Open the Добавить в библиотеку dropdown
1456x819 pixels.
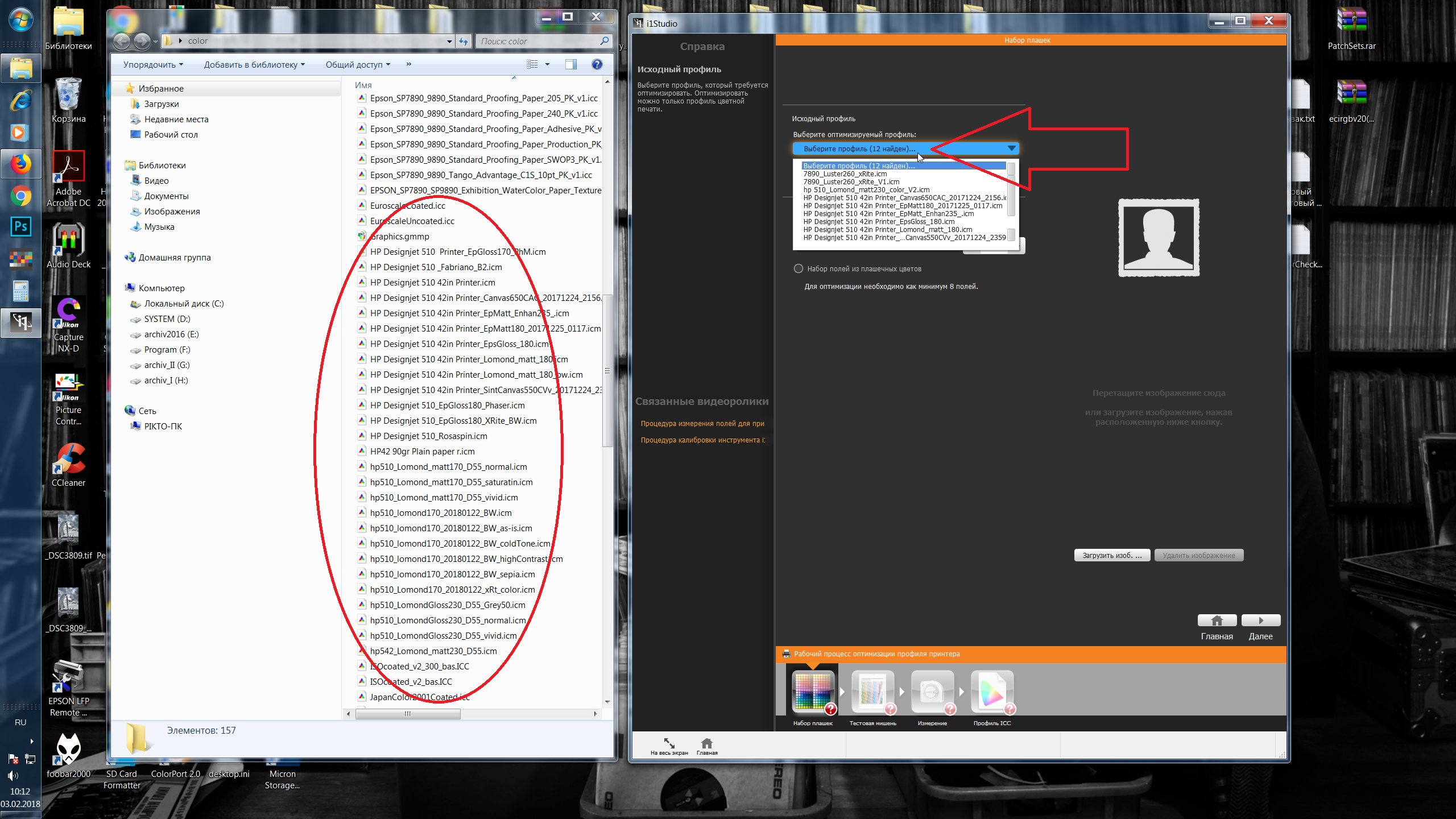click(x=254, y=64)
